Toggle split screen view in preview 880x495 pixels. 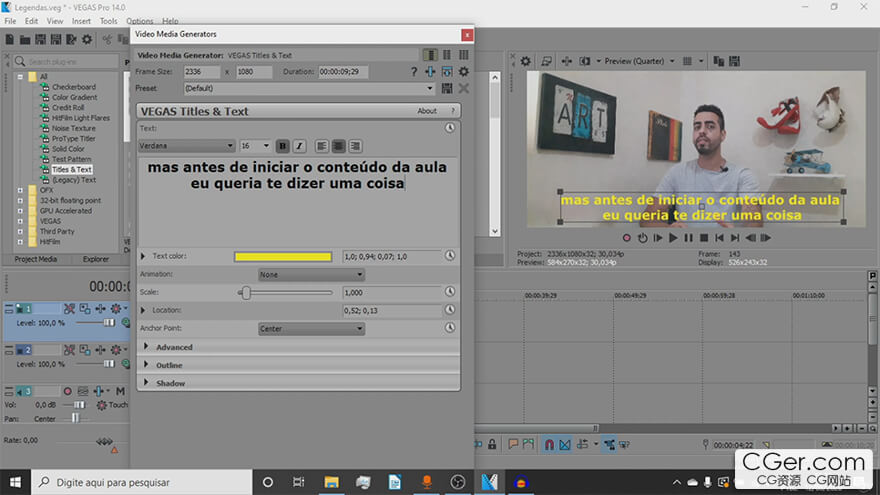585,61
